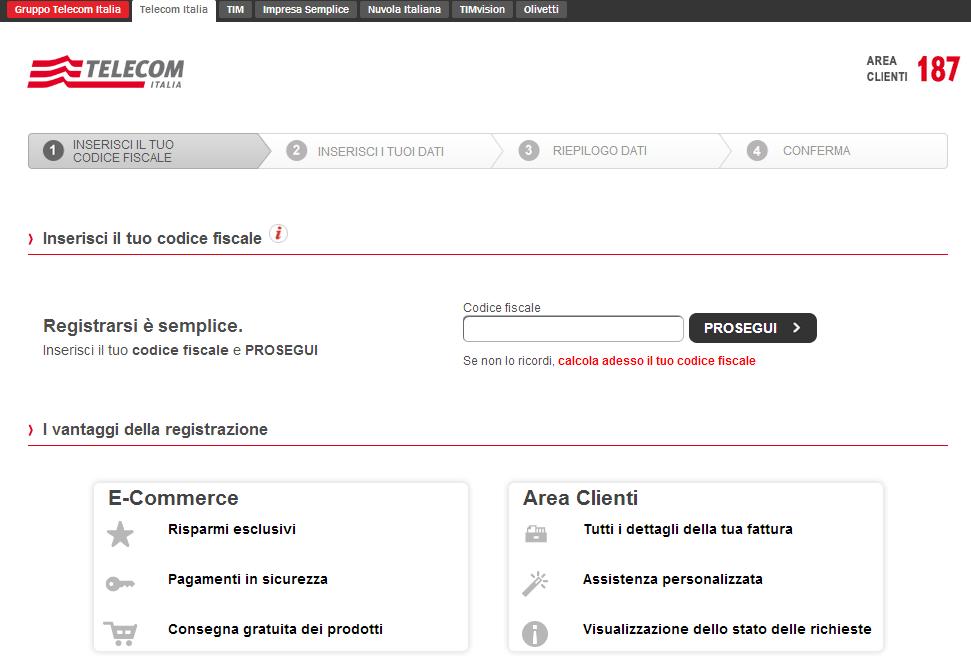Click the 'Pagamenti in sicurezza' text
This screenshot has height=670, width=971.
[x=248, y=579]
